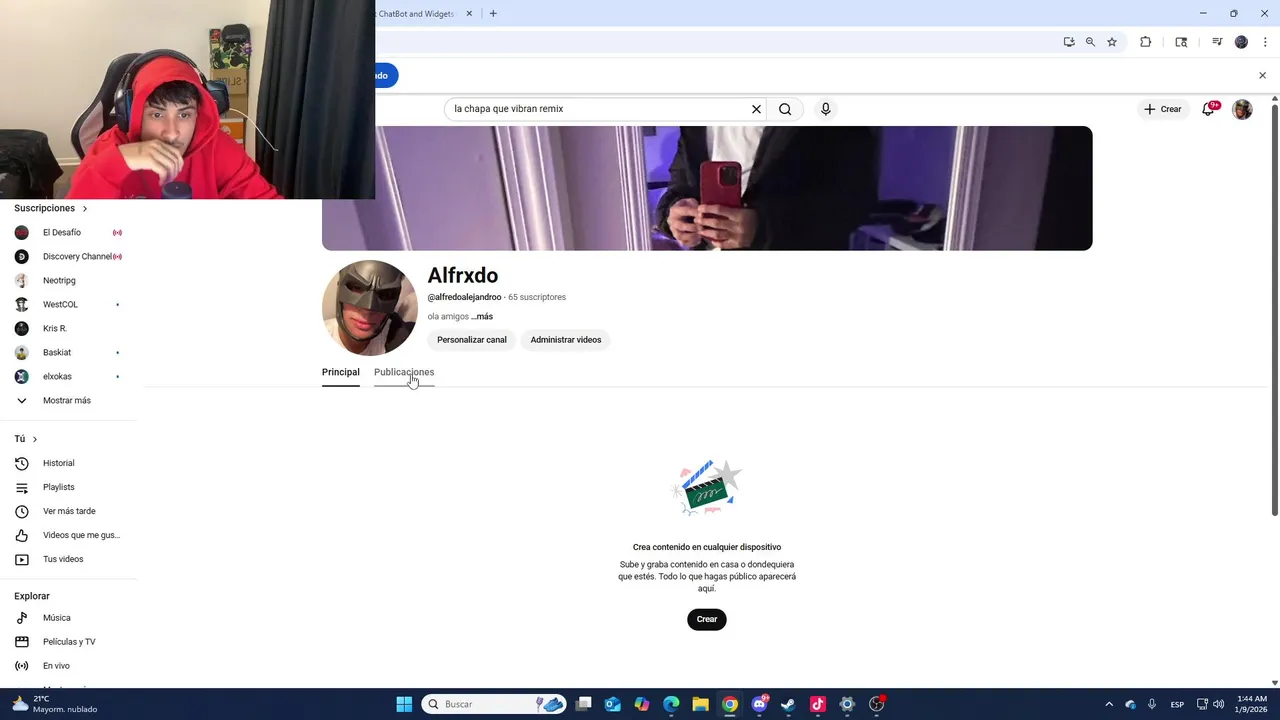The image size is (1280, 720).
Task: Open Discord from taskbar
Action: coord(759,704)
